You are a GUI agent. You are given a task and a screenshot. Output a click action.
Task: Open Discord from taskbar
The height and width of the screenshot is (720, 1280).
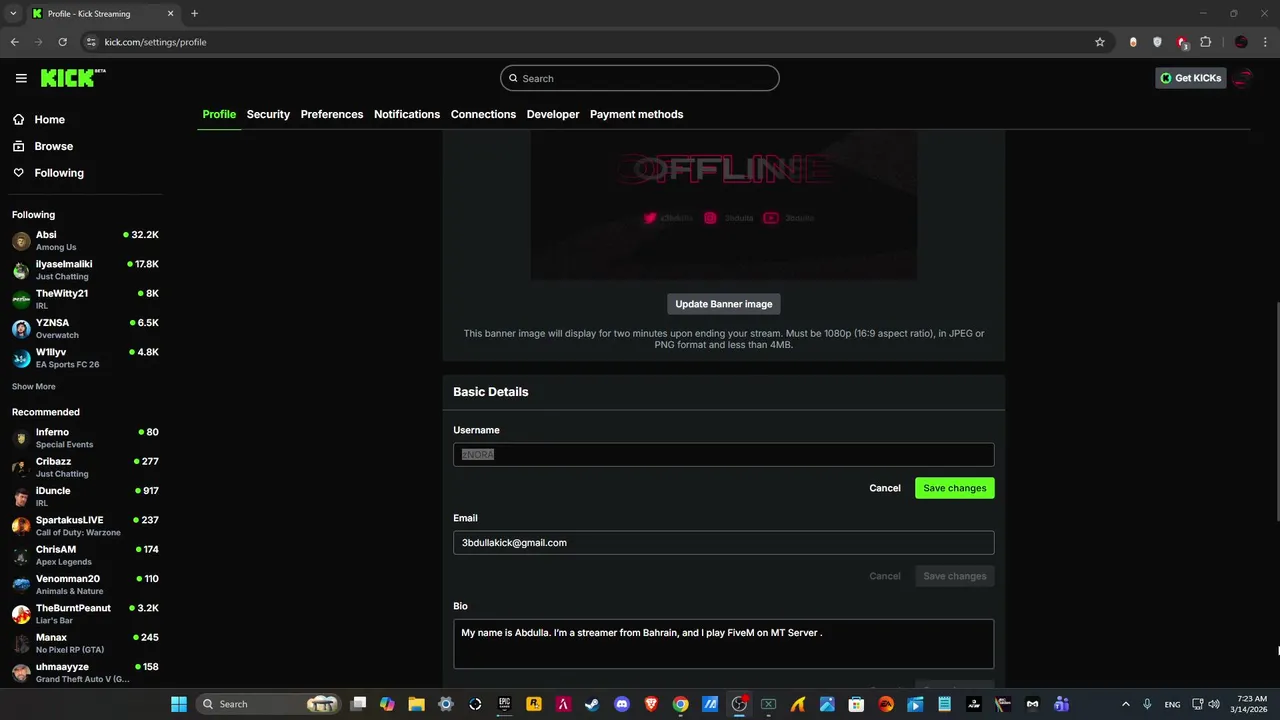pos(622,704)
